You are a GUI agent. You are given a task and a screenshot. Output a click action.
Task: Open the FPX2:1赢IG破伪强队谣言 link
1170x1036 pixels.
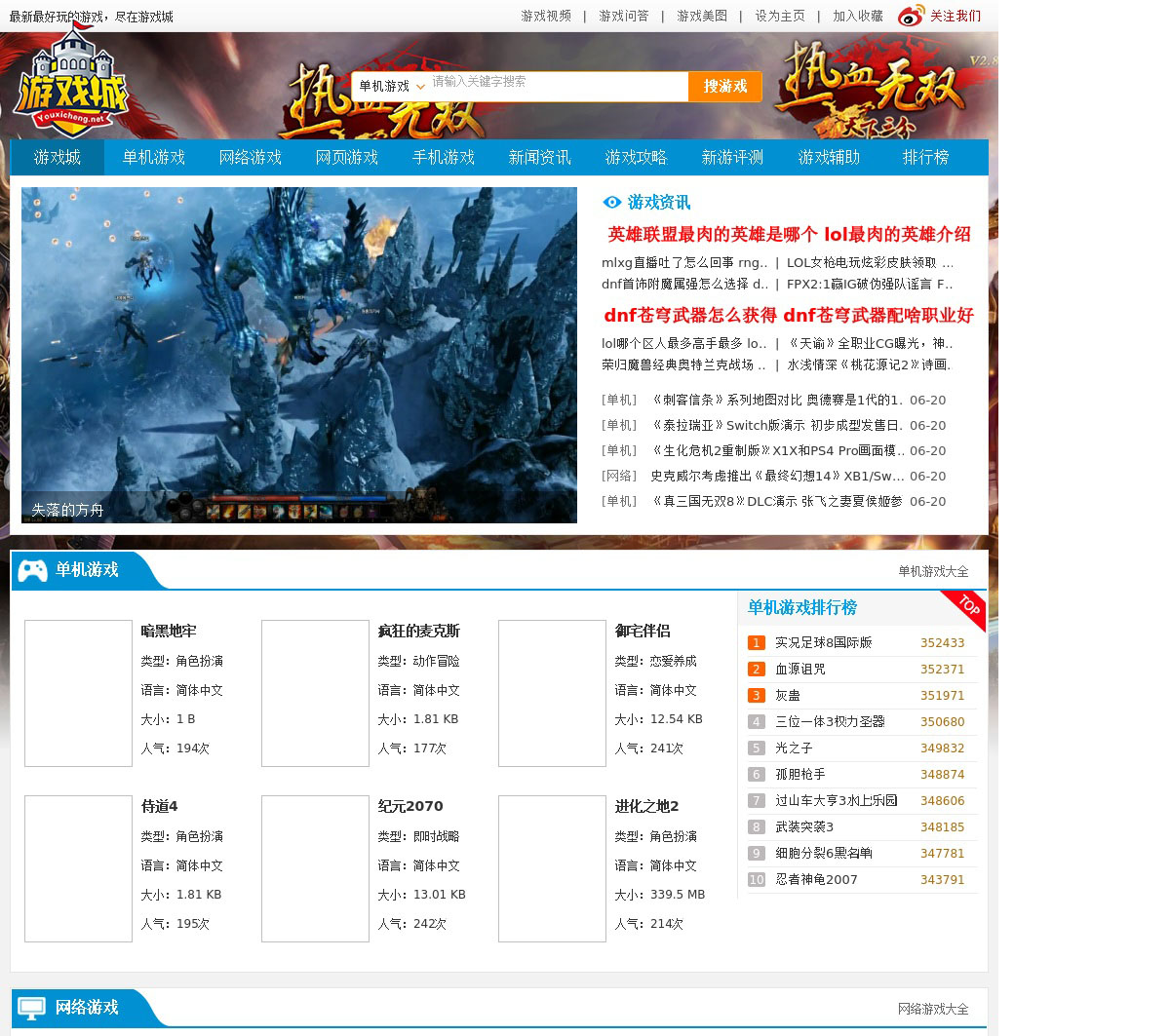tap(870, 284)
